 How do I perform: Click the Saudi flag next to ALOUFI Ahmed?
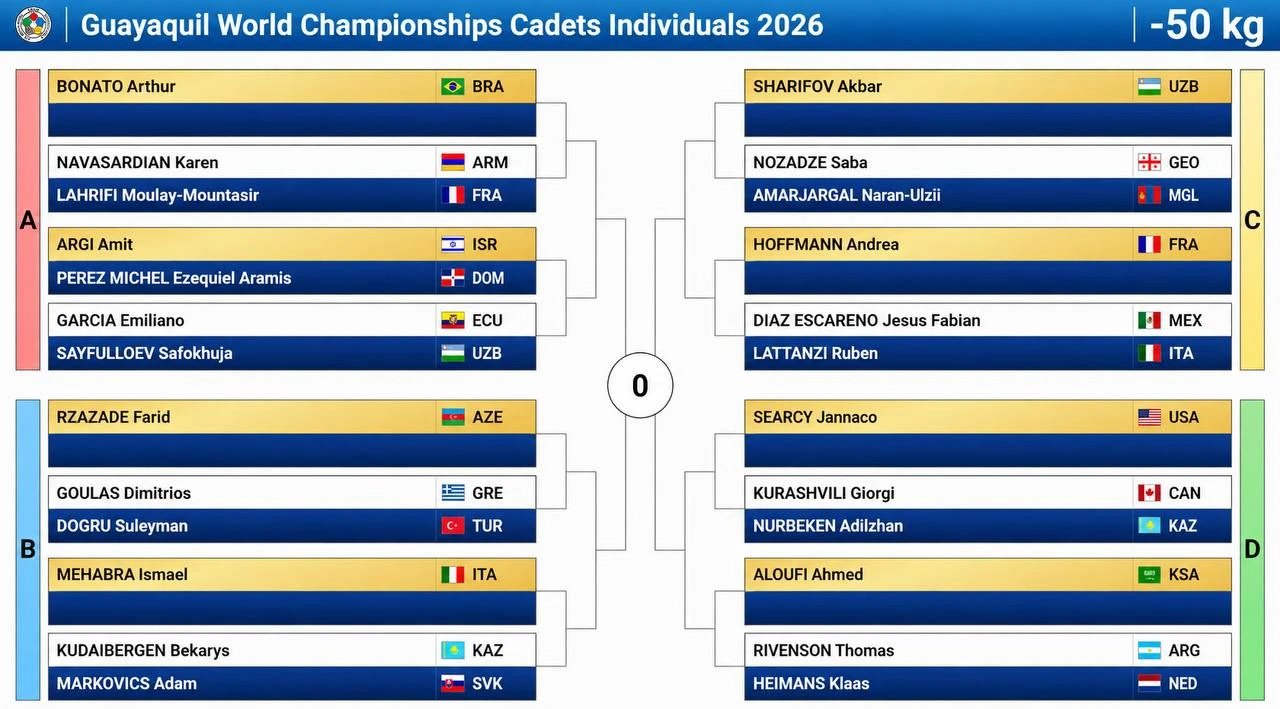[x=1149, y=574]
